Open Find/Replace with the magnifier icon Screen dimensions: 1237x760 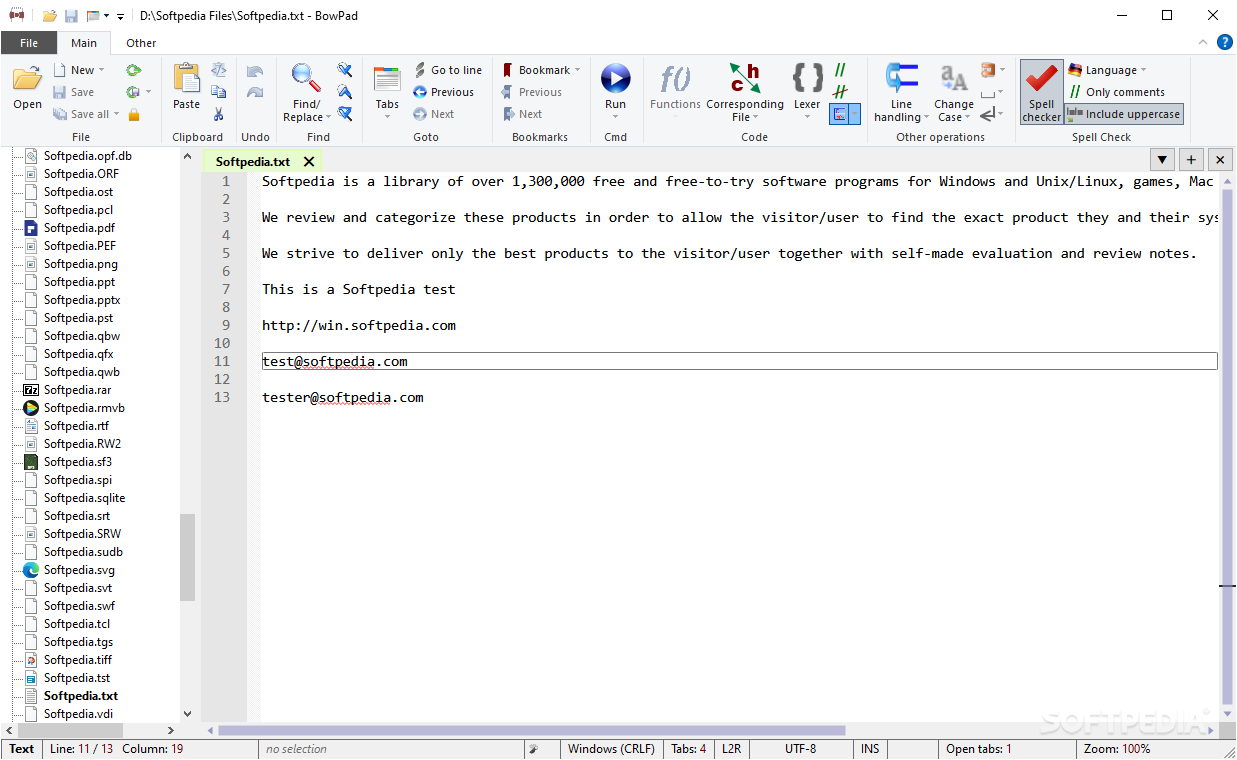[x=306, y=78]
